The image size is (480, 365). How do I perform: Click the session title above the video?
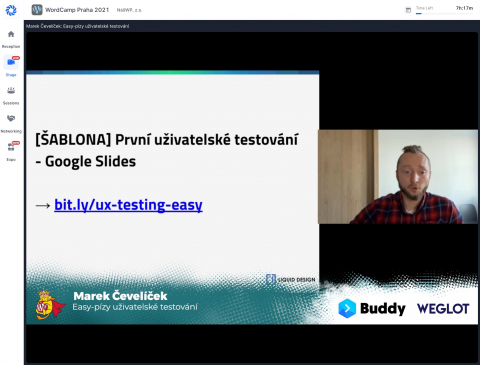coord(78,26)
